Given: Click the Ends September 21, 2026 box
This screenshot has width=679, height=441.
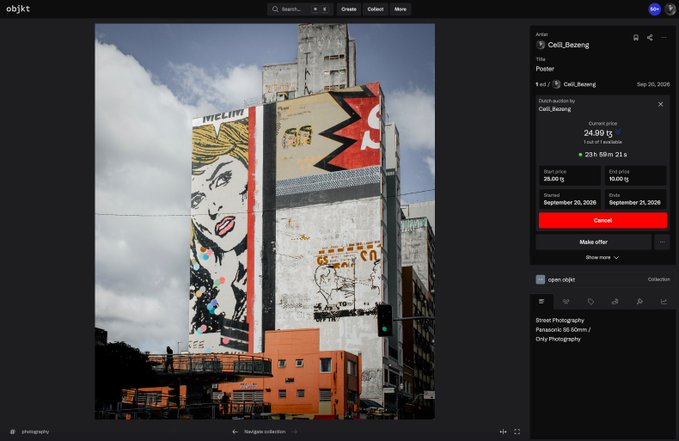Looking at the screenshot, I should pyautogui.click(x=635, y=199).
